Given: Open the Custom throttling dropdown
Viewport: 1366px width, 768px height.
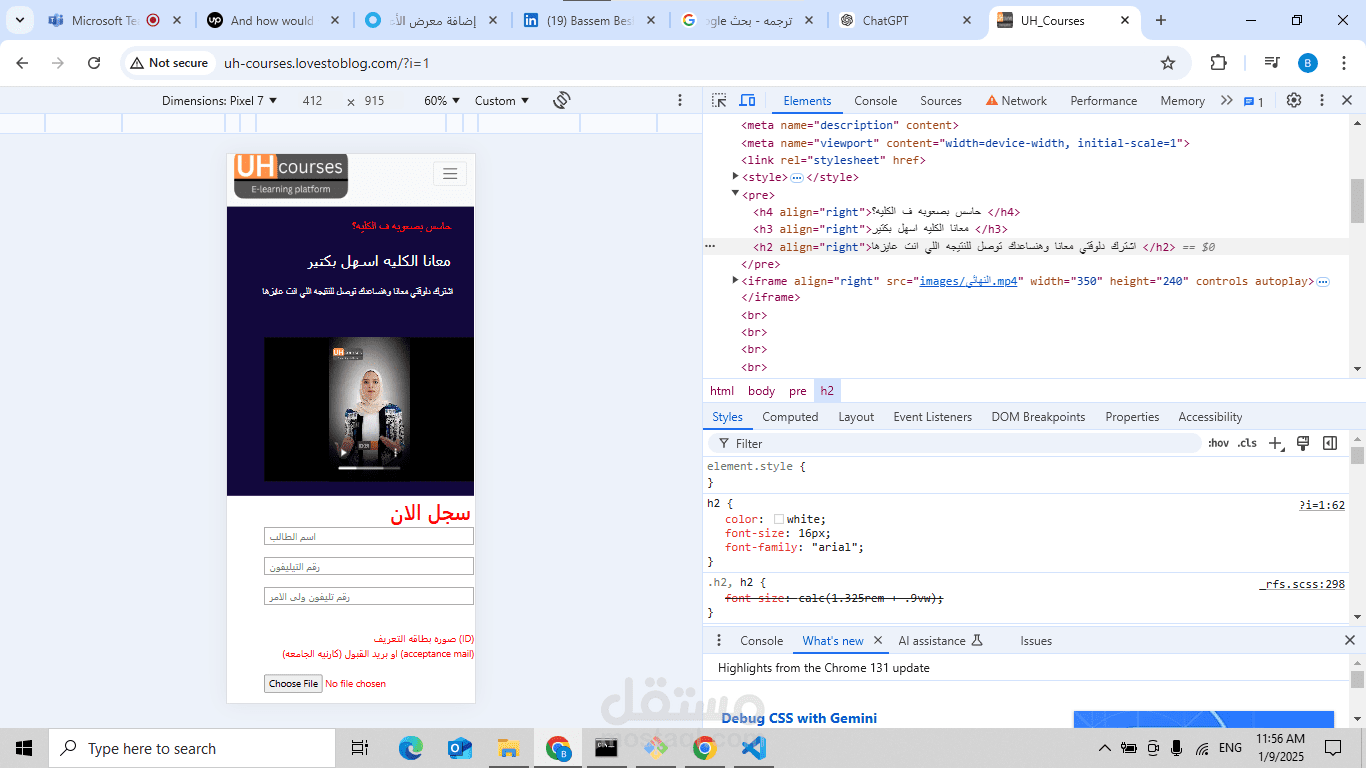Looking at the screenshot, I should click(502, 101).
